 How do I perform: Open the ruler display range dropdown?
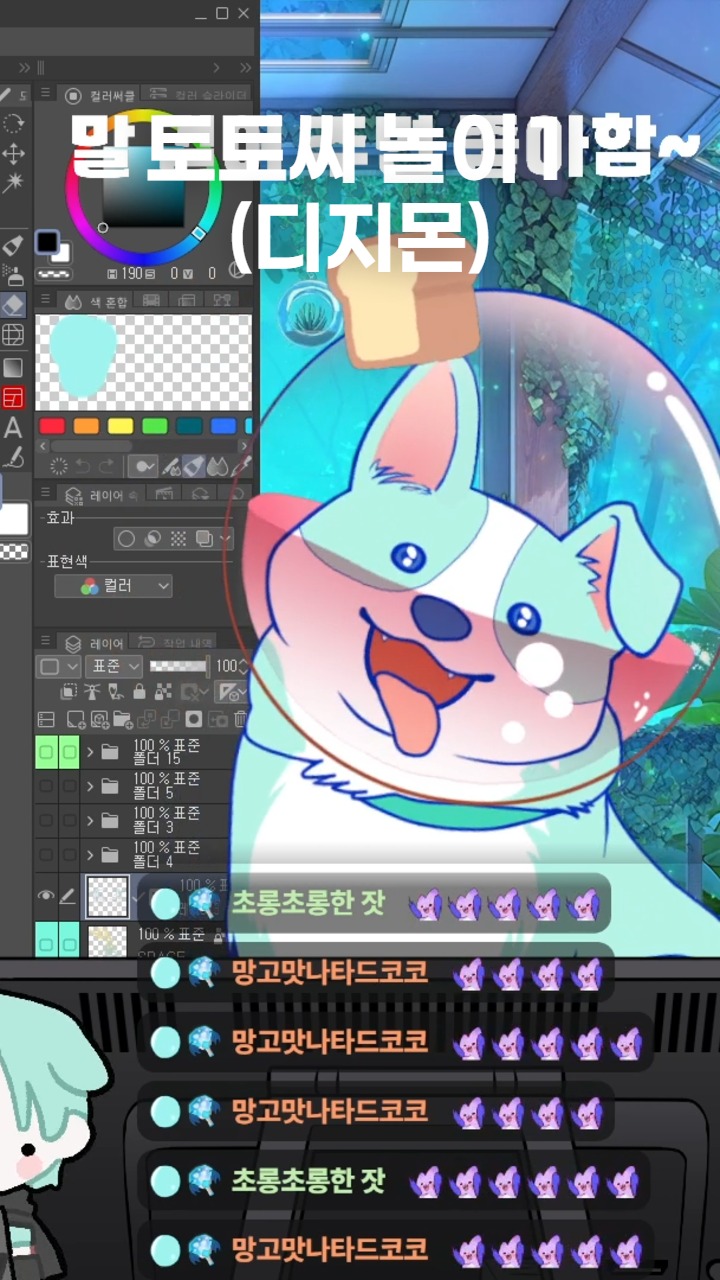(230, 691)
